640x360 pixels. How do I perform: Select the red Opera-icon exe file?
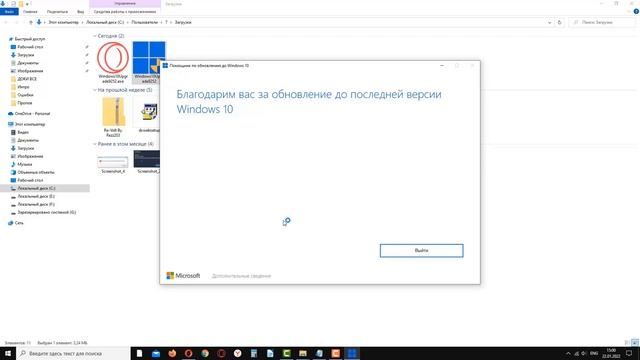(x=113, y=62)
